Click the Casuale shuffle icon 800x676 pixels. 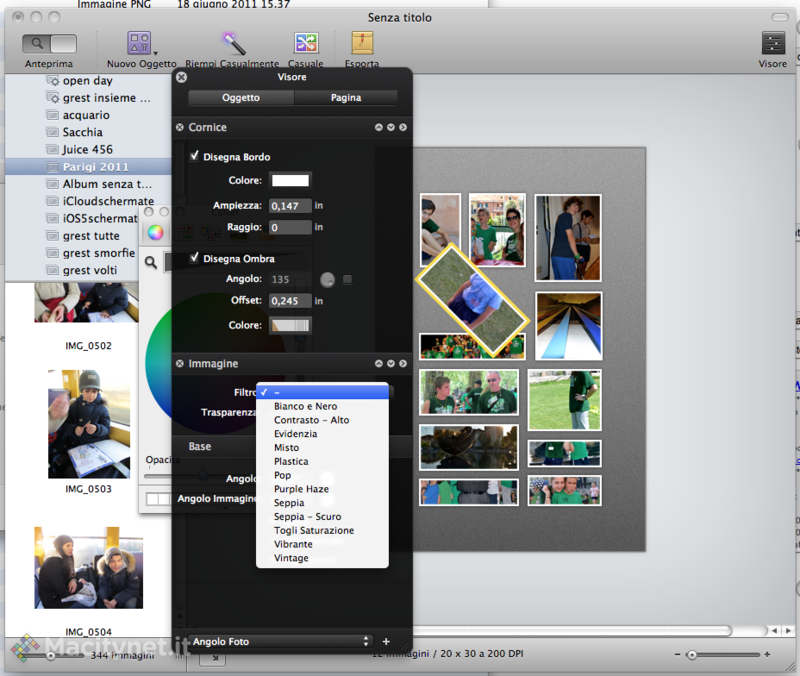306,43
